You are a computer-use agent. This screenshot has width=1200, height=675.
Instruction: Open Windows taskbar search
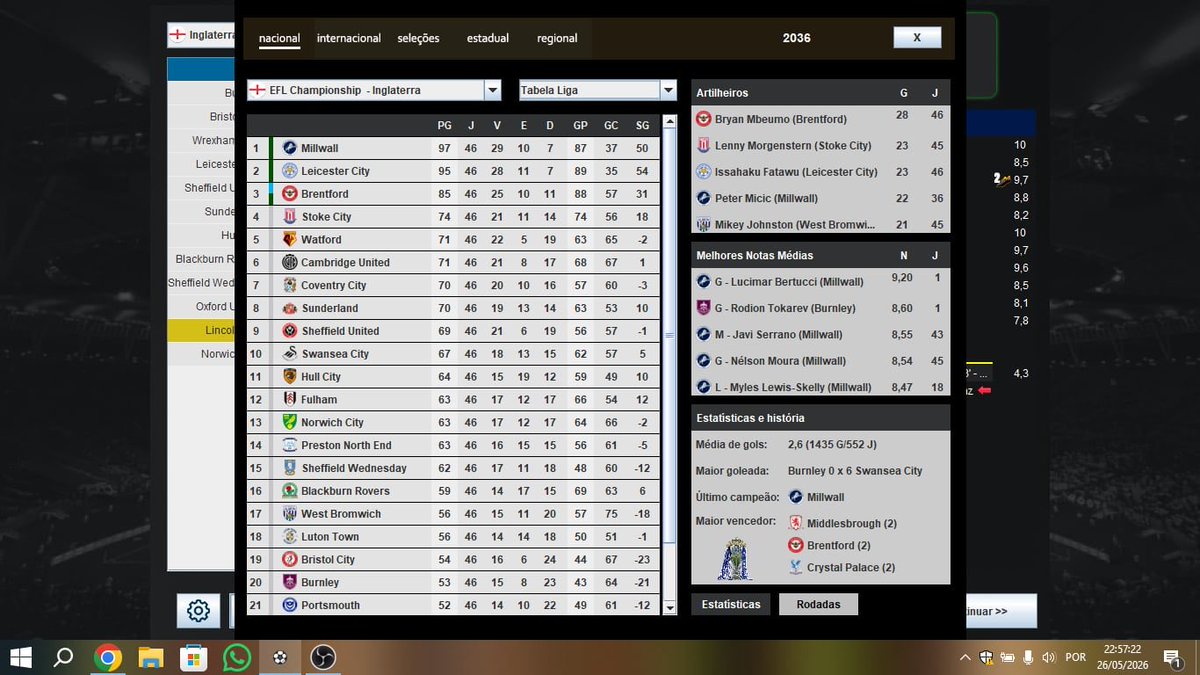coord(63,657)
